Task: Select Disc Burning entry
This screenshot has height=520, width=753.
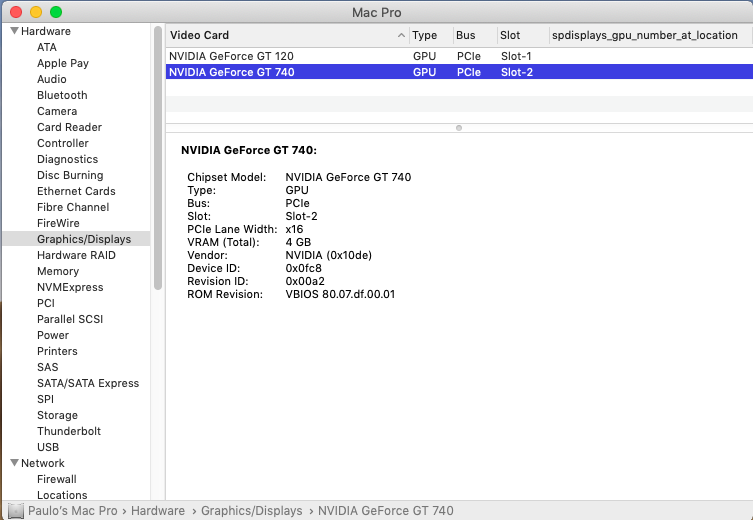Action: [x=70, y=175]
